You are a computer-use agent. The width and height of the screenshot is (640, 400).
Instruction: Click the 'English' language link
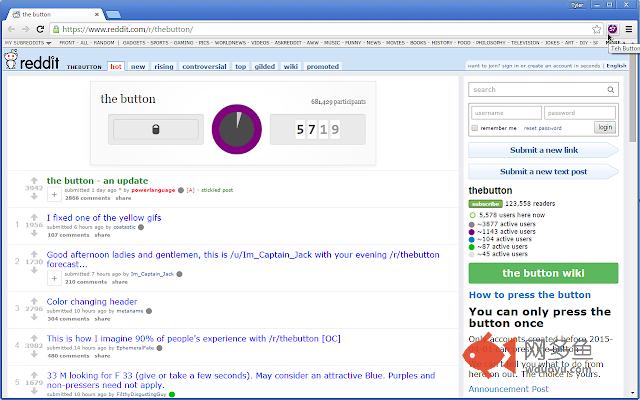point(616,66)
